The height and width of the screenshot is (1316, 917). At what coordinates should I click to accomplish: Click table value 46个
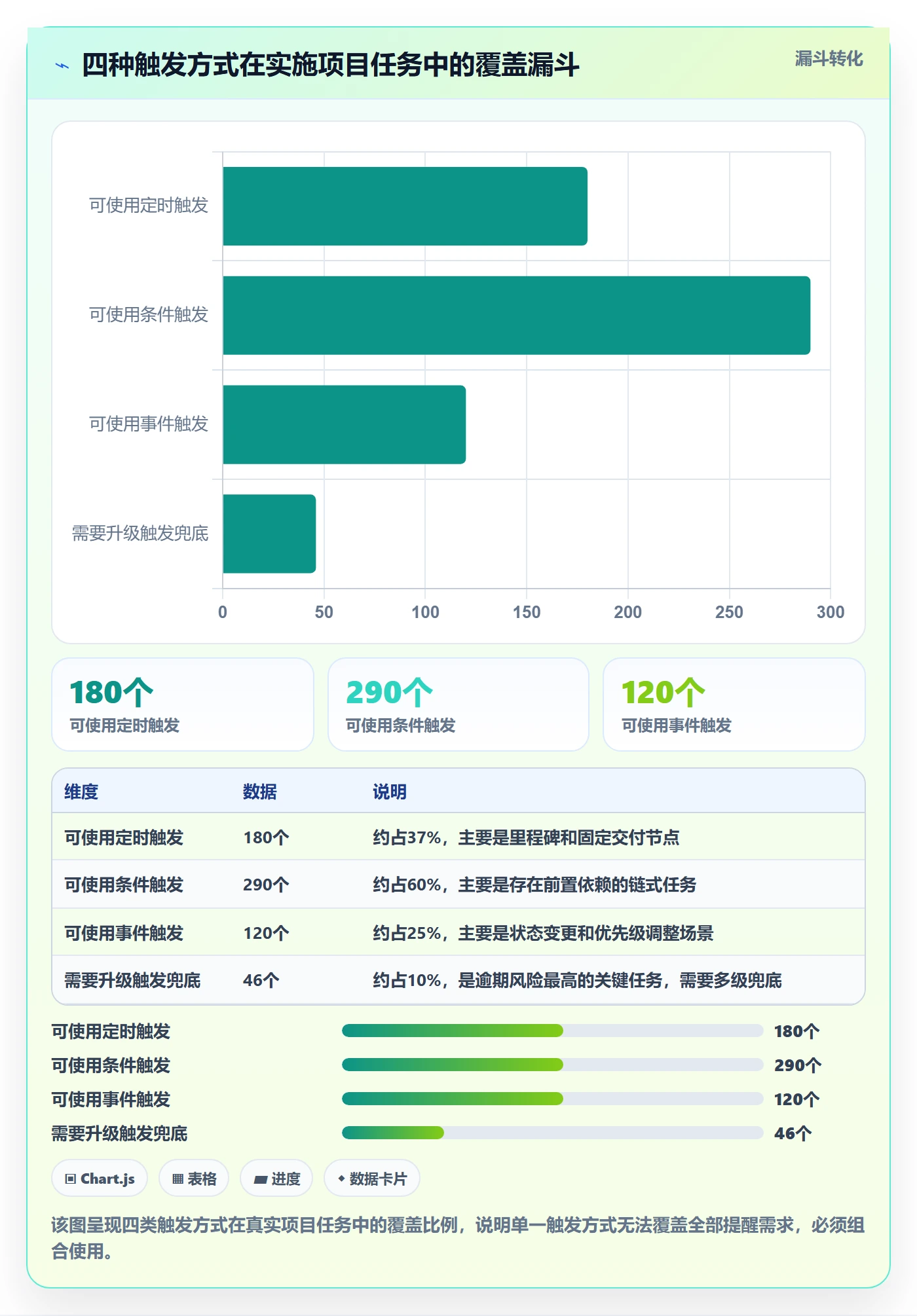tap(261, 980)
